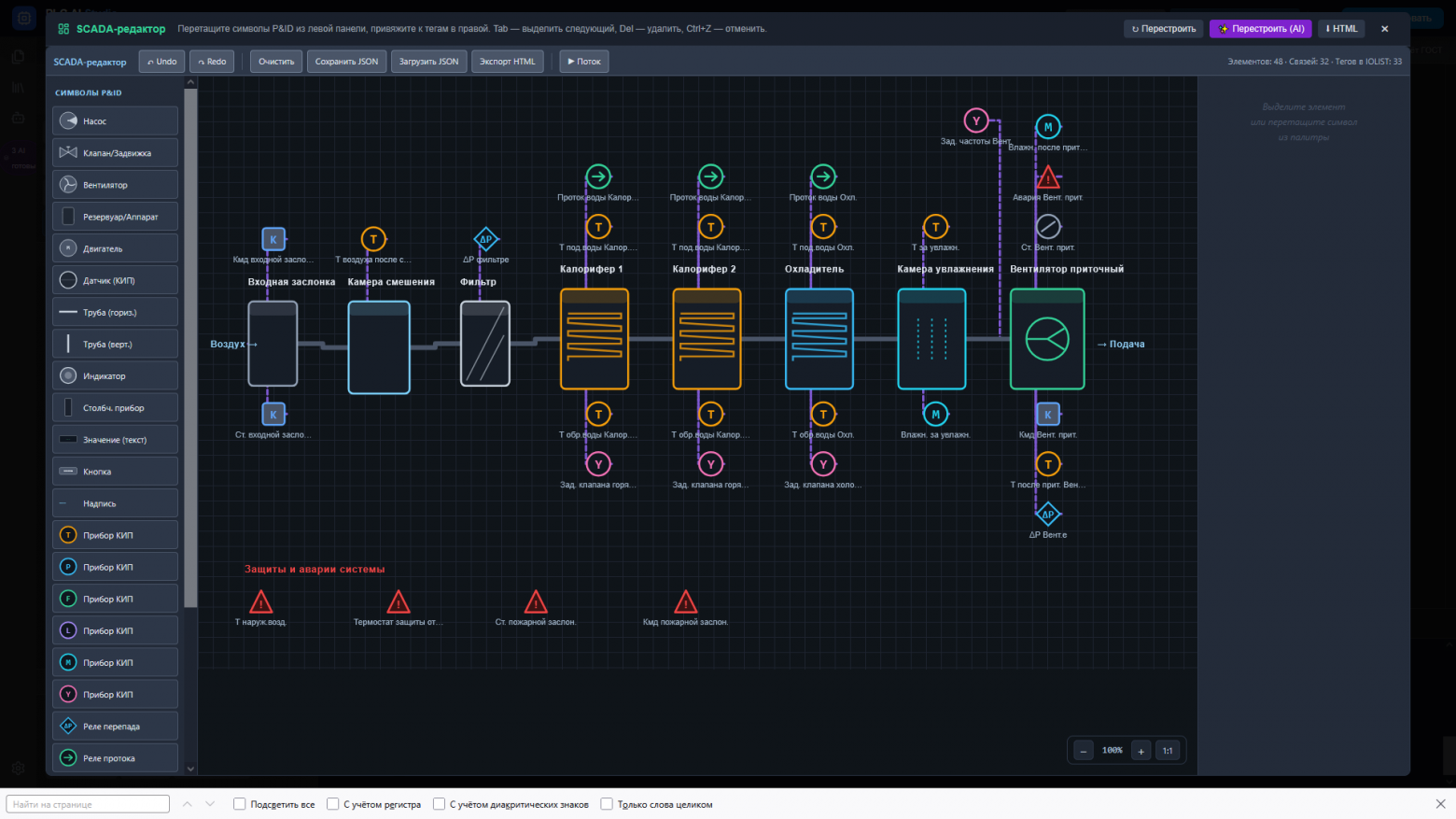Viewport: 1456px width, 819px height.
Task: Click Сохранить JSON button
Action: tap(346, 62)
